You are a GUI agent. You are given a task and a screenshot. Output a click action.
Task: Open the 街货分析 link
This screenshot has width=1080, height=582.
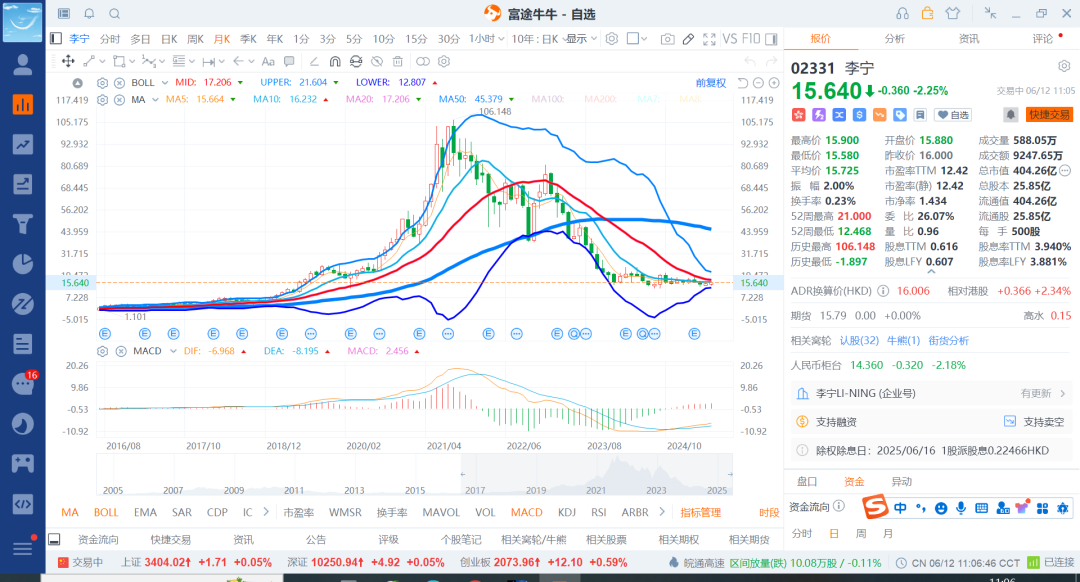[x=948, y=340]
